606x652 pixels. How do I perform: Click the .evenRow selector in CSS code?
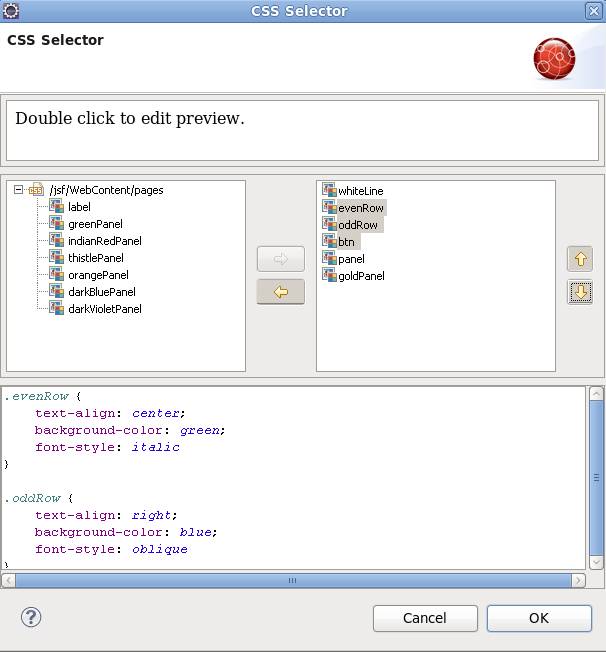[37, 396]
